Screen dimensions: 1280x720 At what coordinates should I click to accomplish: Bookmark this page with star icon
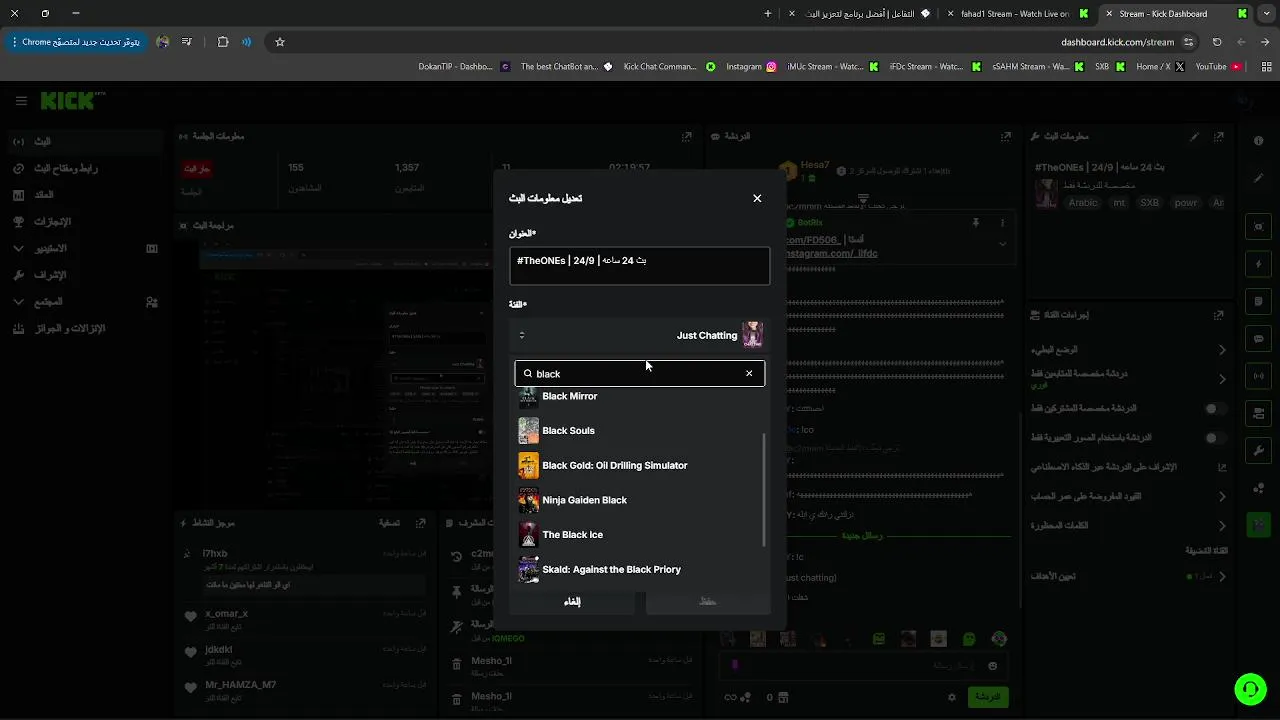[280, 42]
